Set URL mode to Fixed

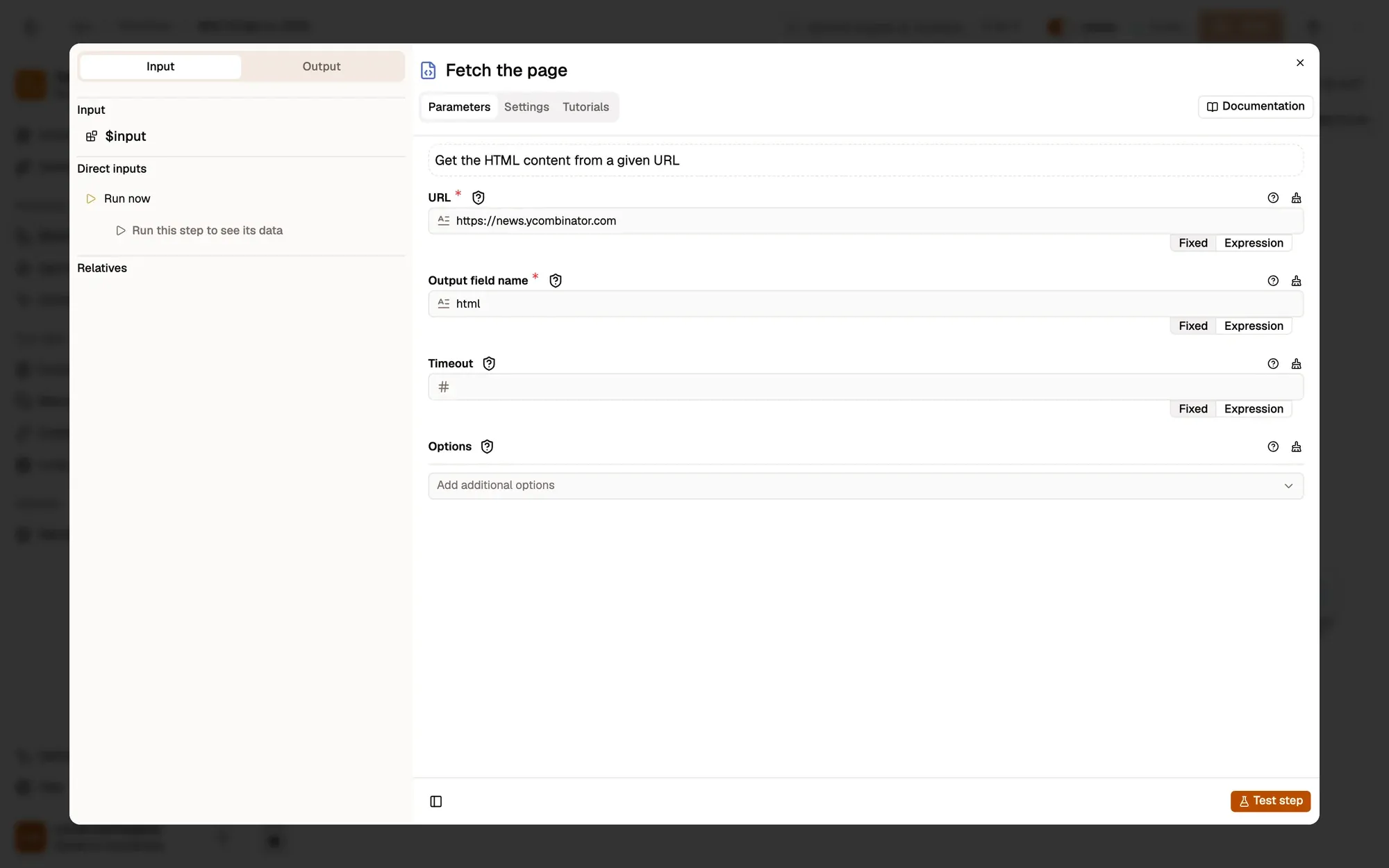coord(1192,243)
